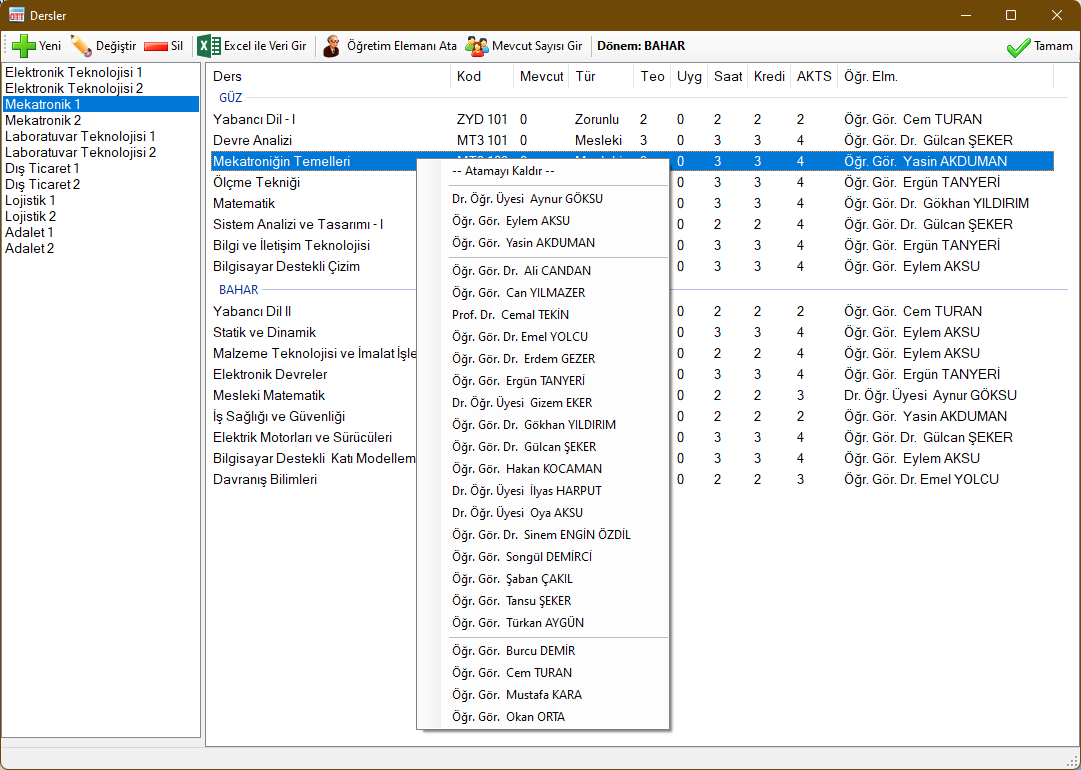Choose Öğr. Gör. Okan ORTA entry
The height and width of the screenshot is (770, 1081).
coord(508,717)
